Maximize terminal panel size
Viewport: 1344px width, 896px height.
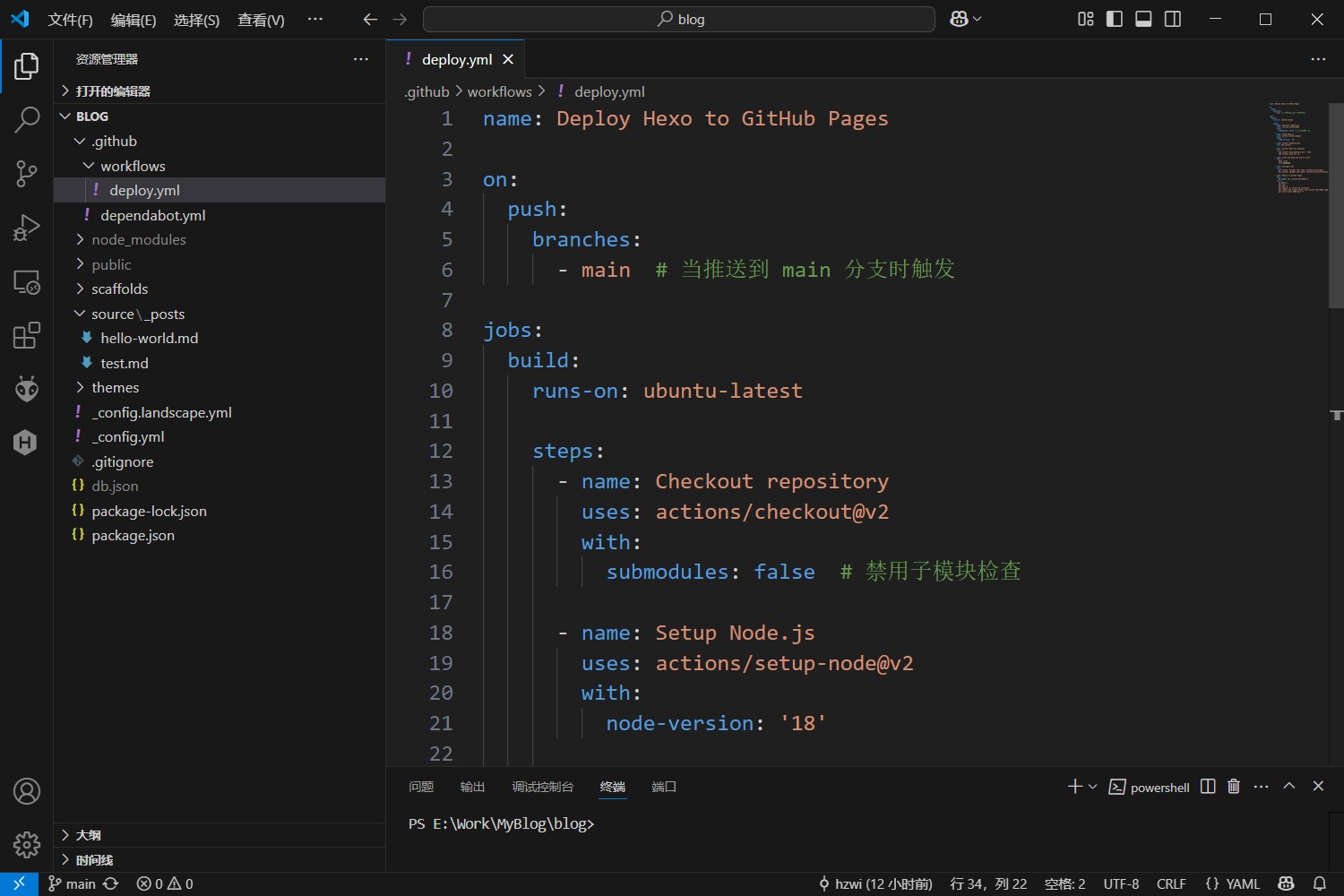[1289, 786]
